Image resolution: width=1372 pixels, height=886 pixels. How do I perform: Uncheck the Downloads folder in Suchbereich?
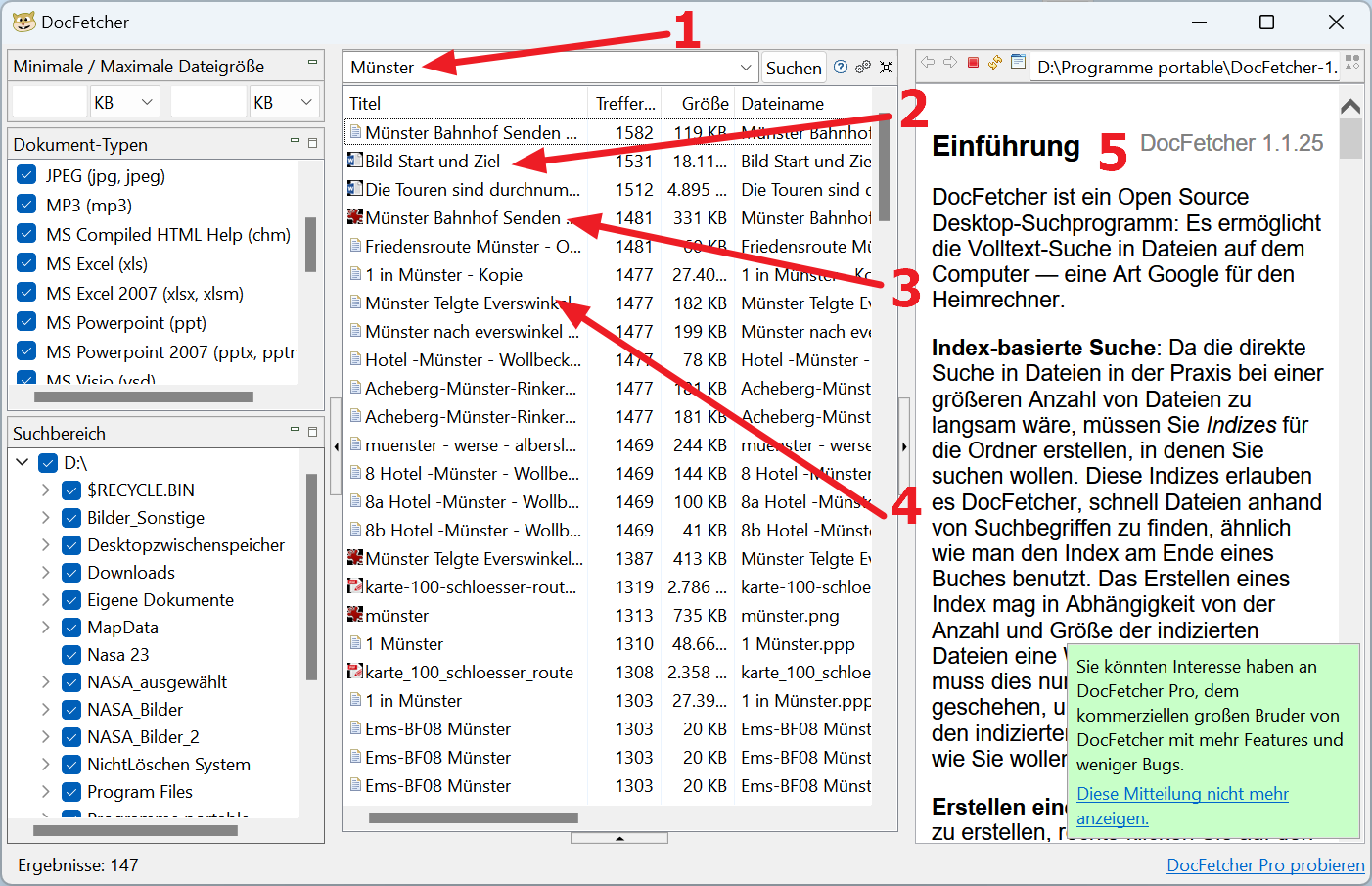click(x=71, y=573)
